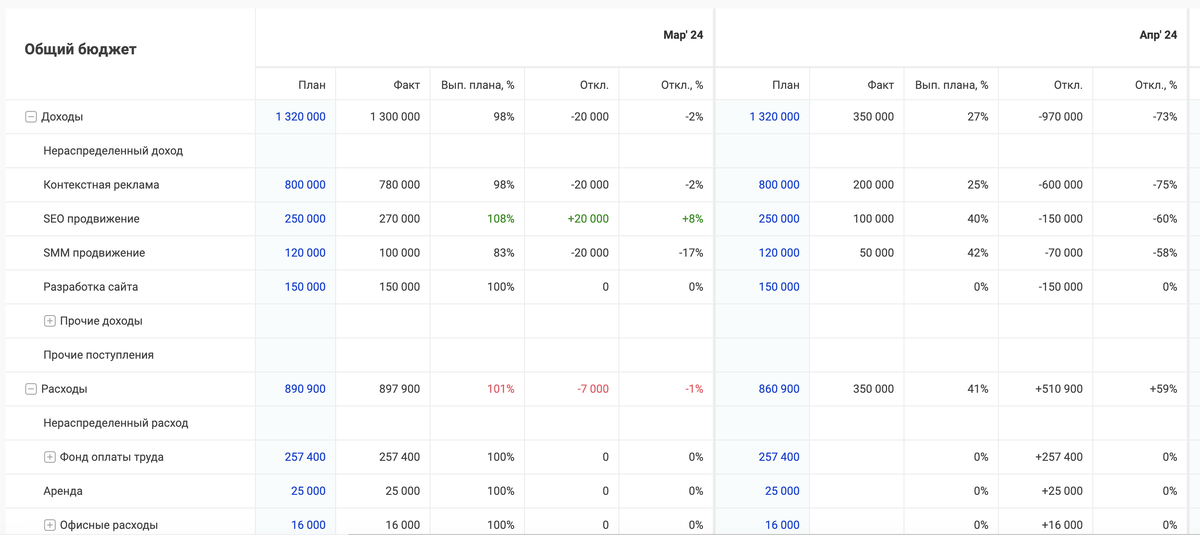Open March plan 250 000 for SEO продвижение
Viewport: 1200px width, 535px height.
pos(305,219)
